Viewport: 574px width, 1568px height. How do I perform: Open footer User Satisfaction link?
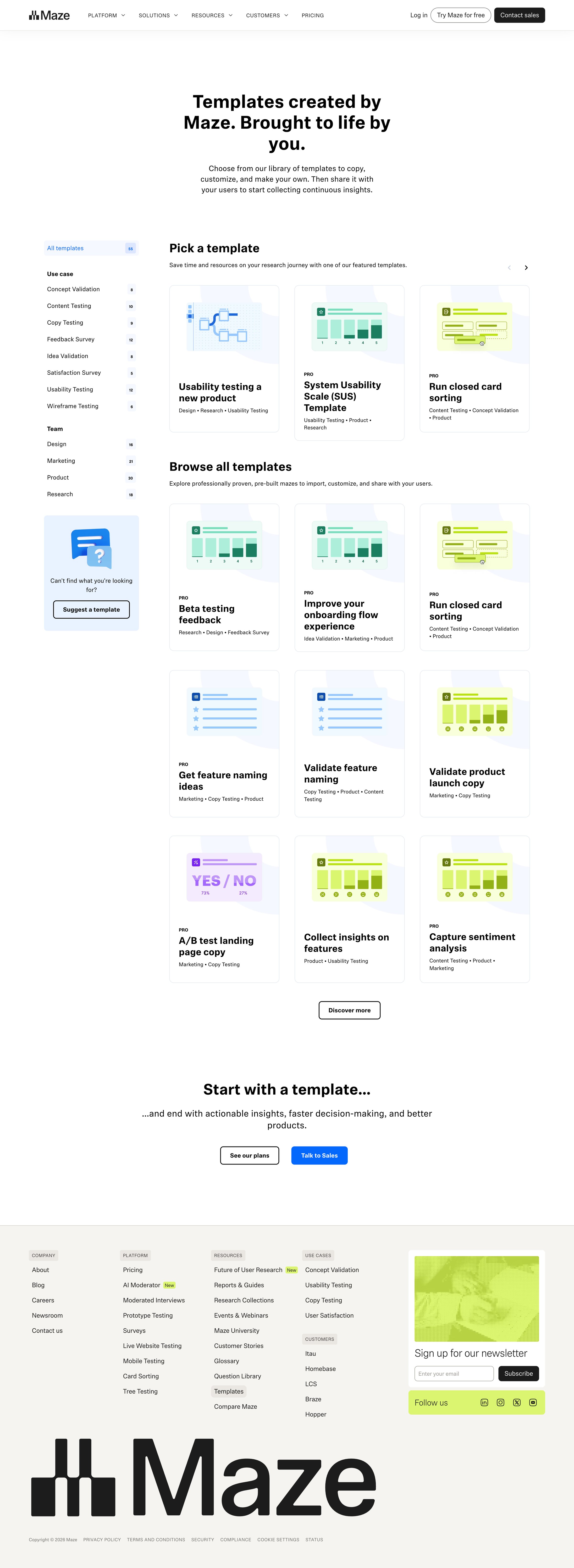(x=329, y=1315)
